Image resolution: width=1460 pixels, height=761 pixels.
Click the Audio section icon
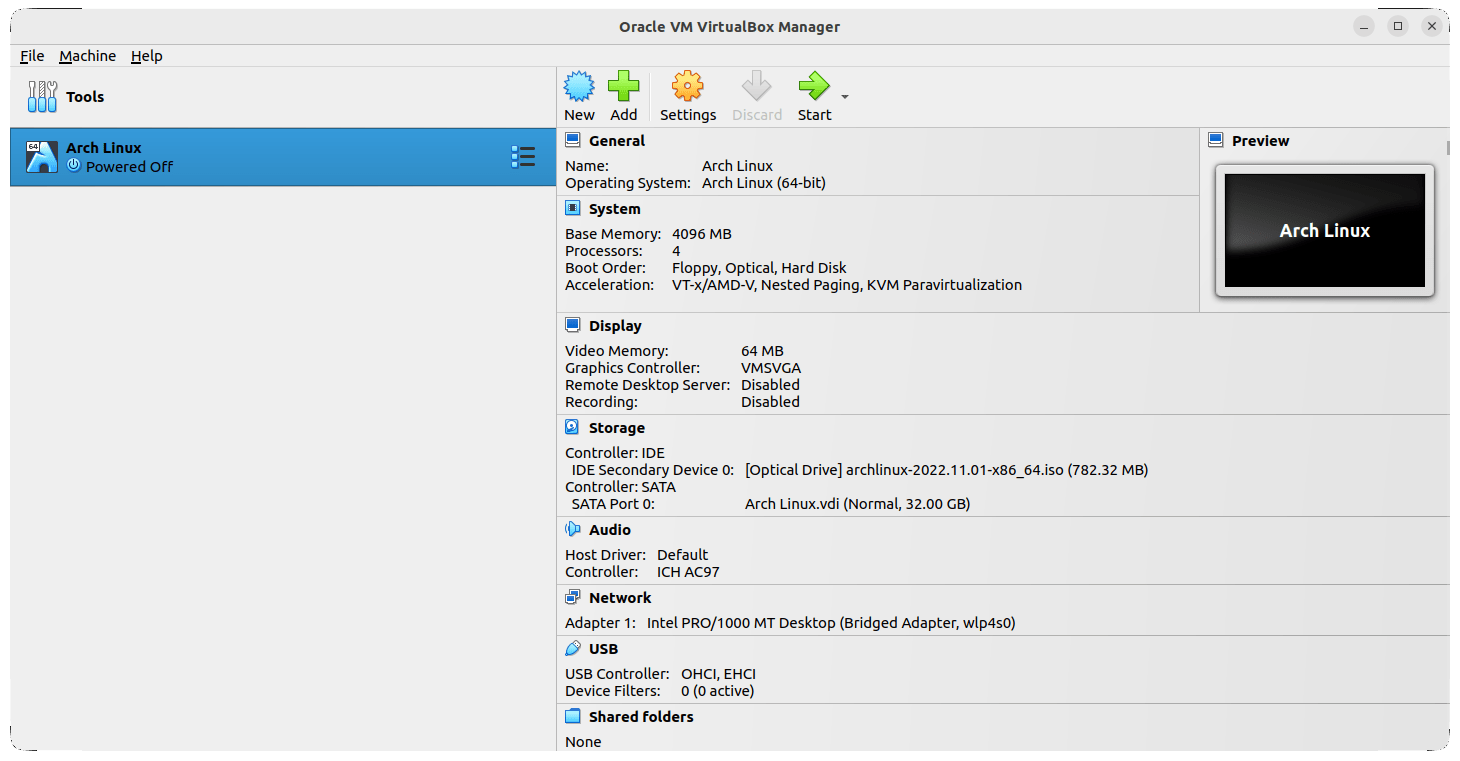tap(573, 528)
